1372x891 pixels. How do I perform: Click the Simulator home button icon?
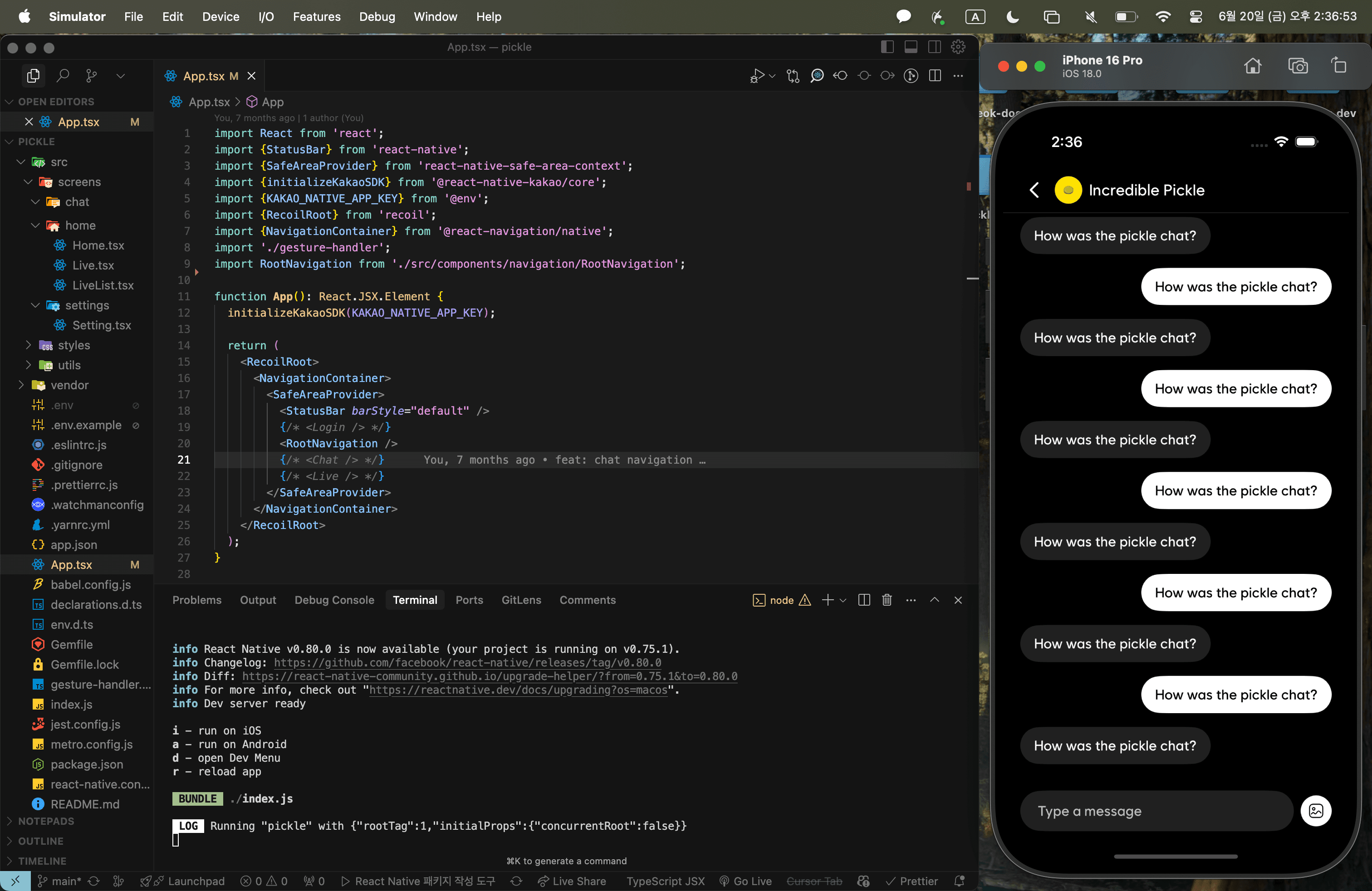click(x=1252, y=66)
